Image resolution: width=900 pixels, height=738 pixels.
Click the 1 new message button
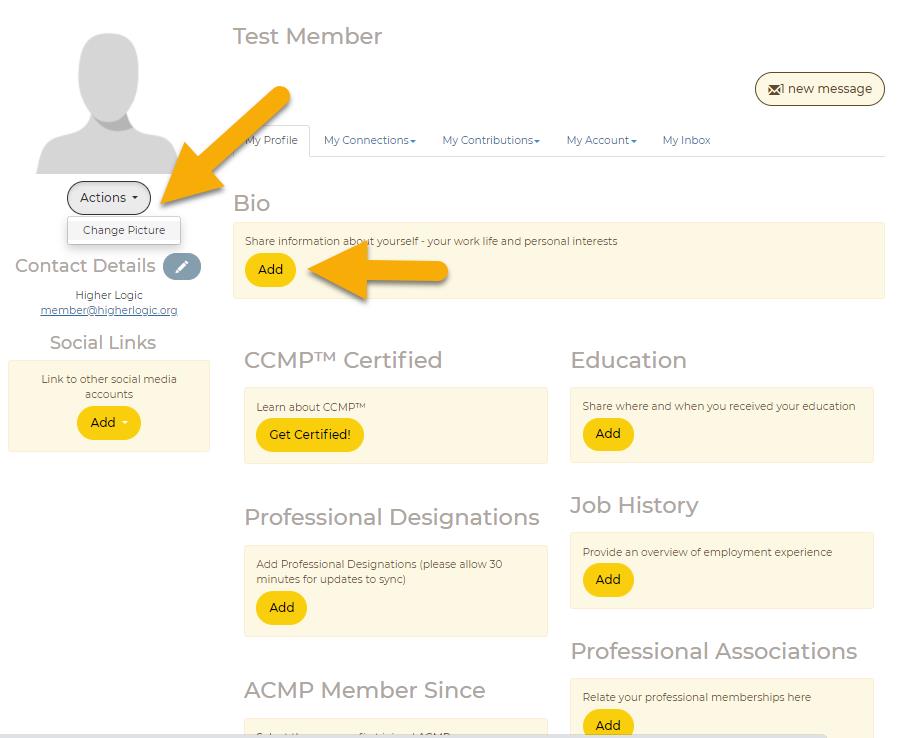[x=819, y=89]
